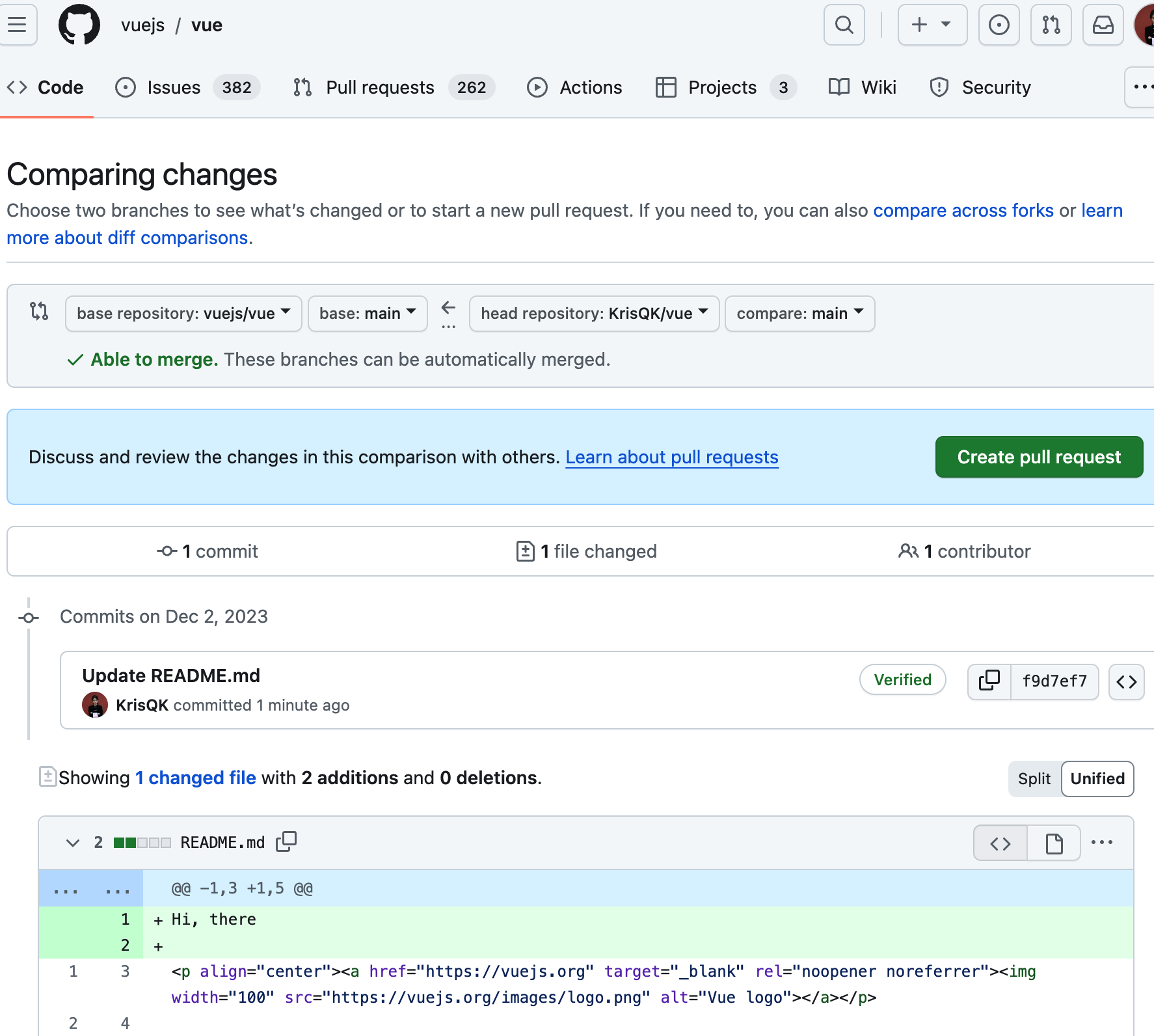Image resolution: width=1154 pixels, height=1036 pixels.
Task: Open the issues circle-dot header icon
Action: pyautogui.click(x=999, y=25)
